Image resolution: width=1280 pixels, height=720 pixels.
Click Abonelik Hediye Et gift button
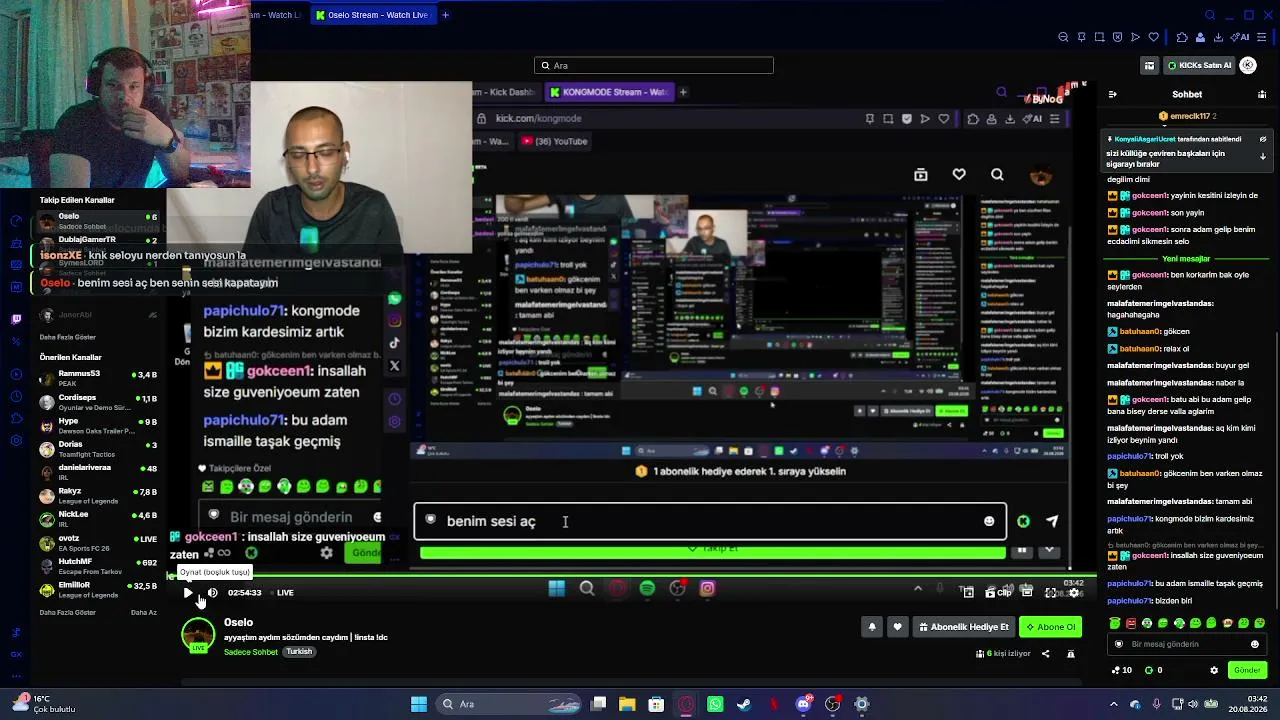(x=963, y=627)
